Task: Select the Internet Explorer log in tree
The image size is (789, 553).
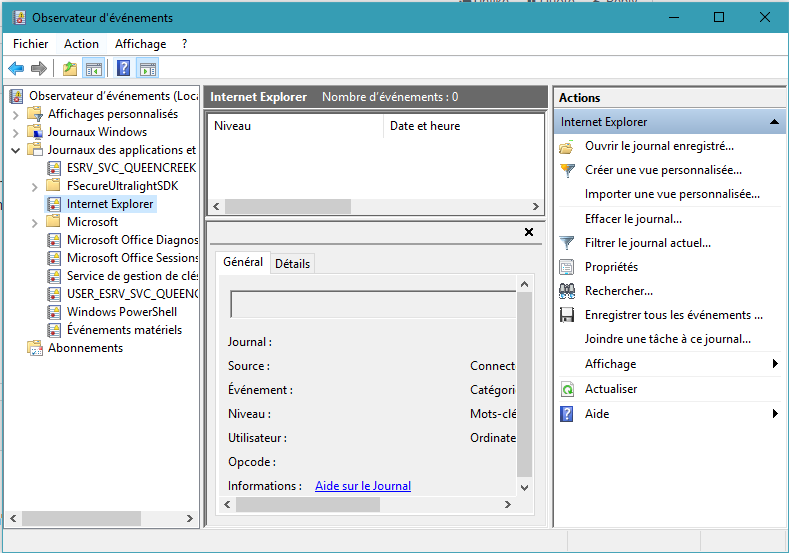Action: pyautogui.click(x=110, y=204)
